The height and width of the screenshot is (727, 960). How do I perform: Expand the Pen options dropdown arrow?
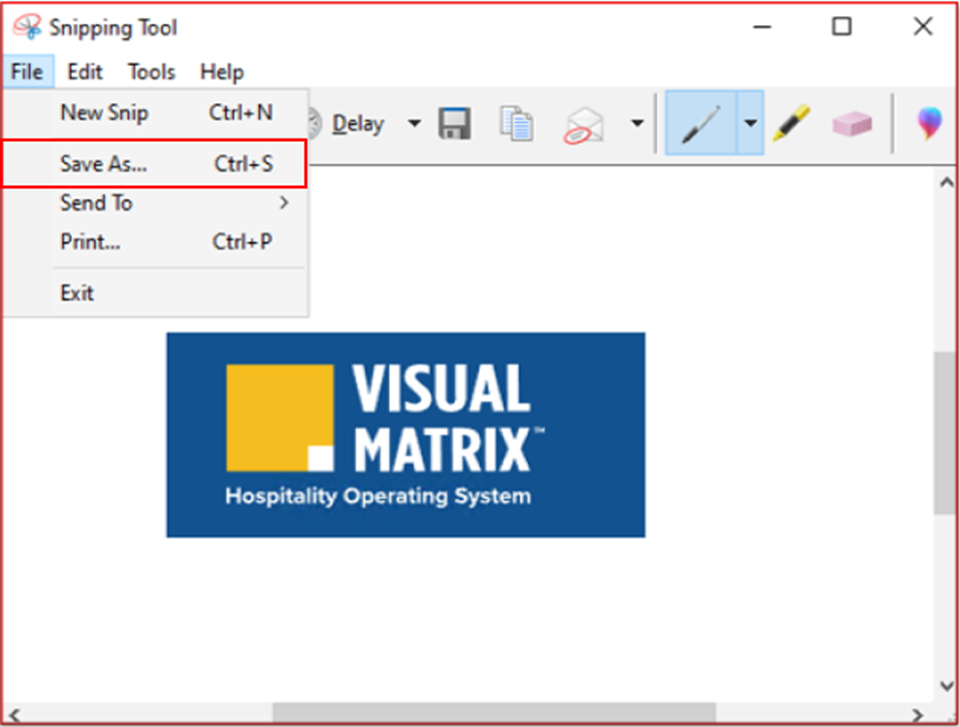click(x=750, y=124)
